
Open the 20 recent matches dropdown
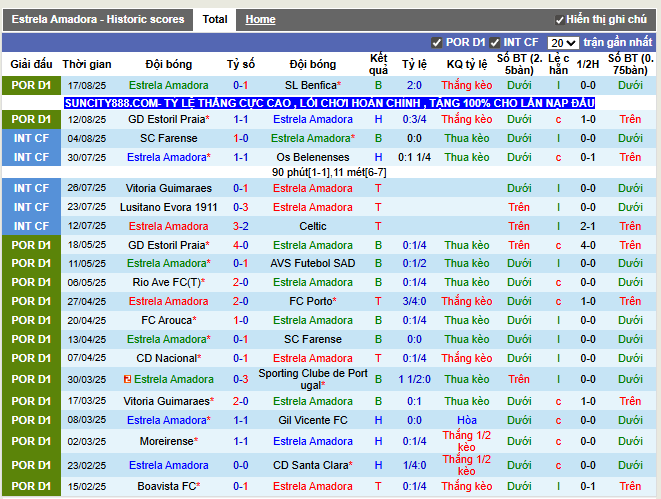coord(563,43)
